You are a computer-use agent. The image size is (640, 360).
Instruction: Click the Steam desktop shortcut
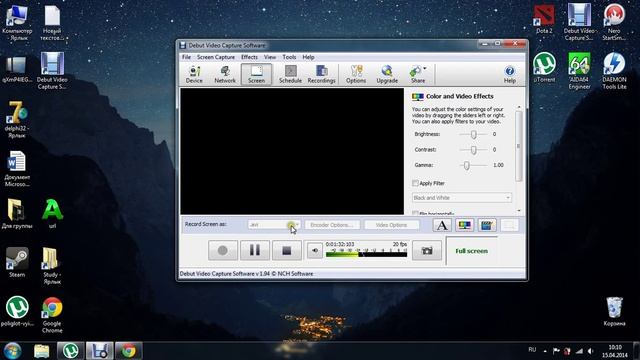tap(17, 263)
